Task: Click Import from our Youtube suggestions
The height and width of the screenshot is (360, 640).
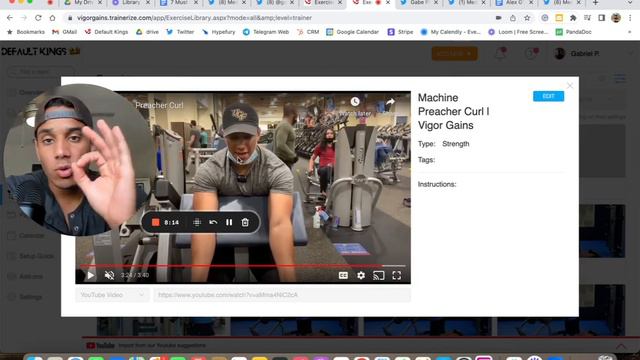Action: click(162, 346)
